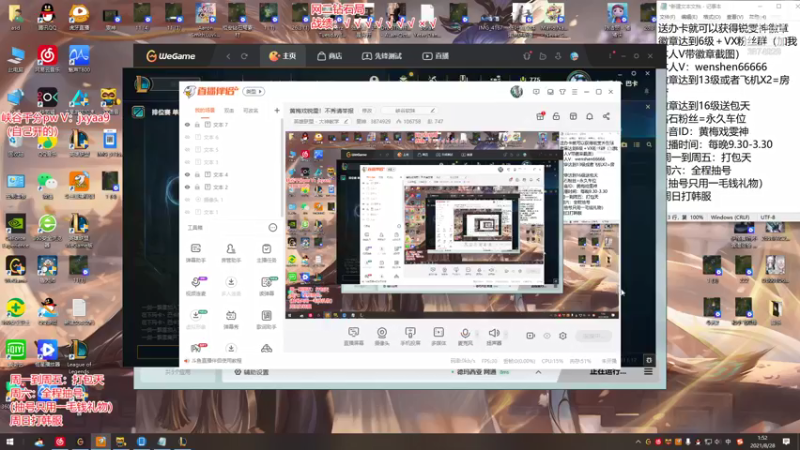Switch to WeGame 商店 tab
Viewport: 800px width, 450px height.
[x=330, y=56]
